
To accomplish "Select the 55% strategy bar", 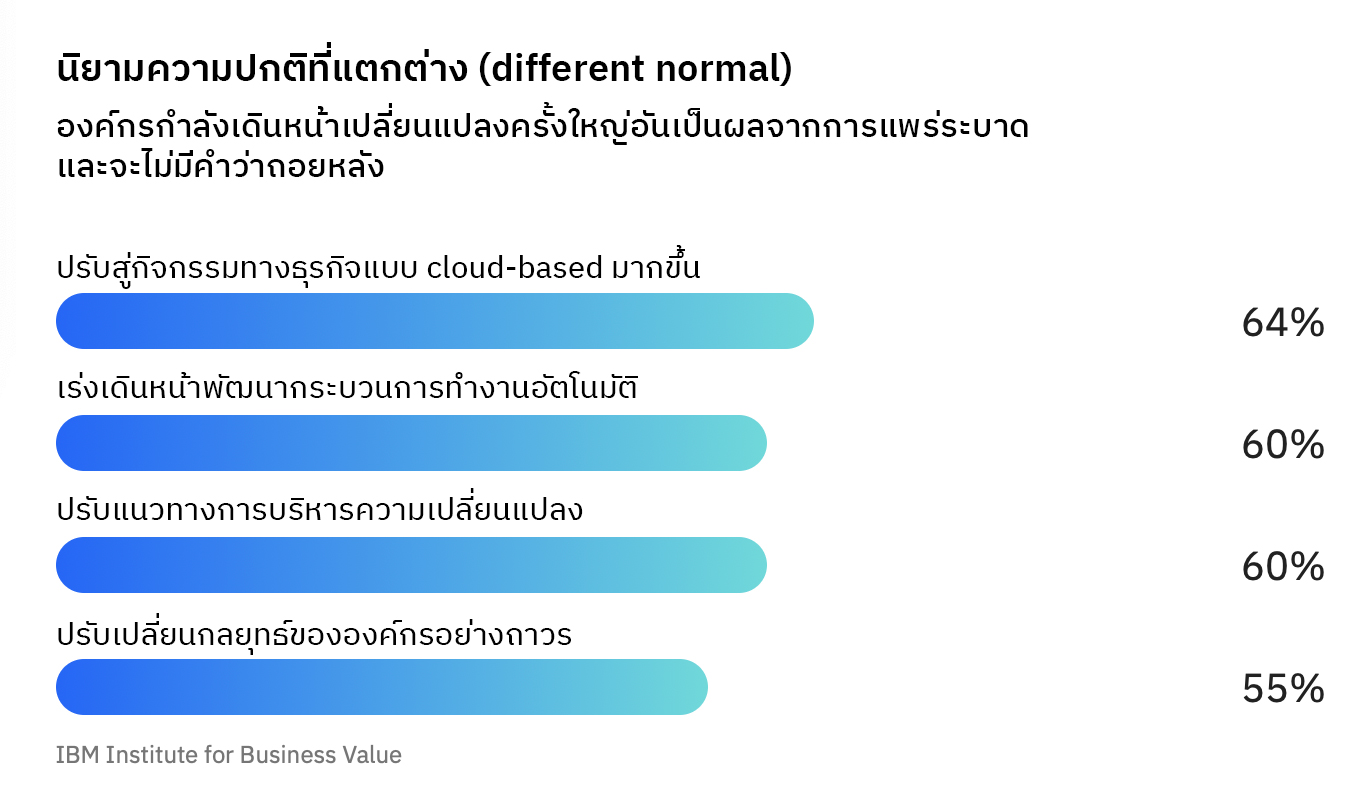I will (382, 687).
